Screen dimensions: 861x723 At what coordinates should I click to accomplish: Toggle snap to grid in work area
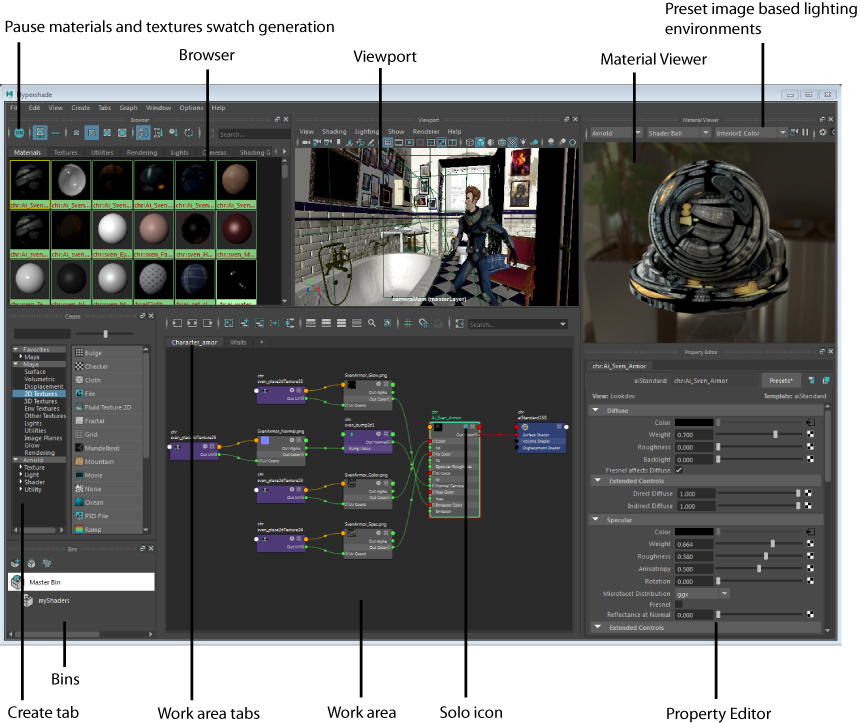[423, 323]
